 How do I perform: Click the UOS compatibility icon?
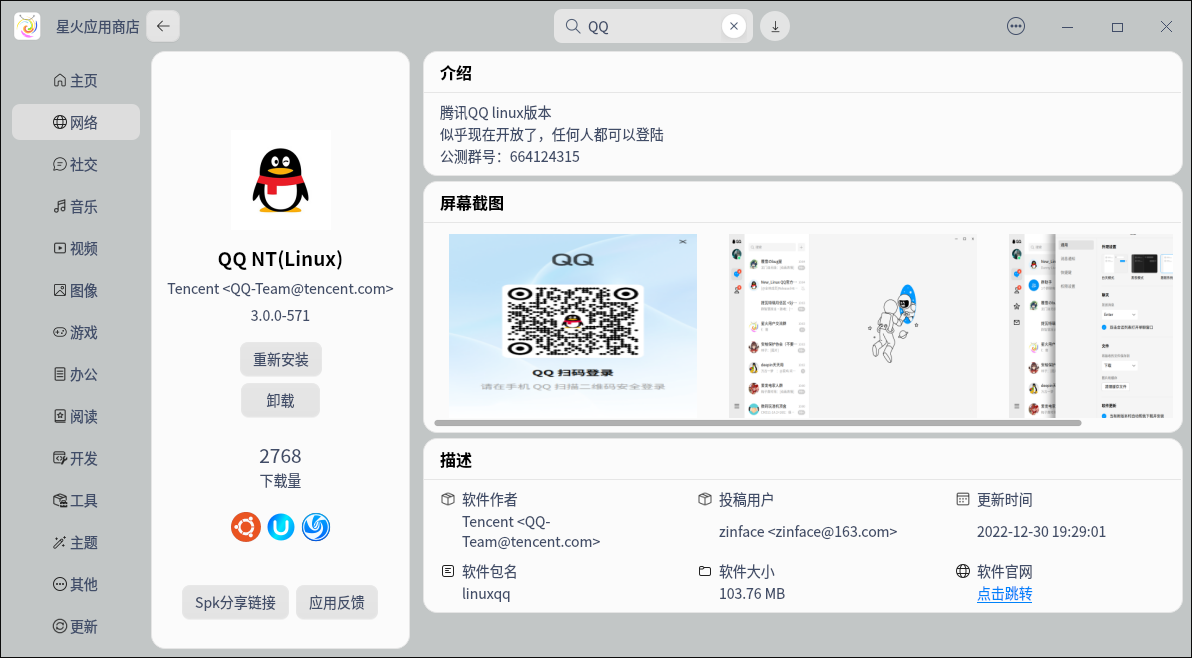pyautogui.click(x=281, y=527)
